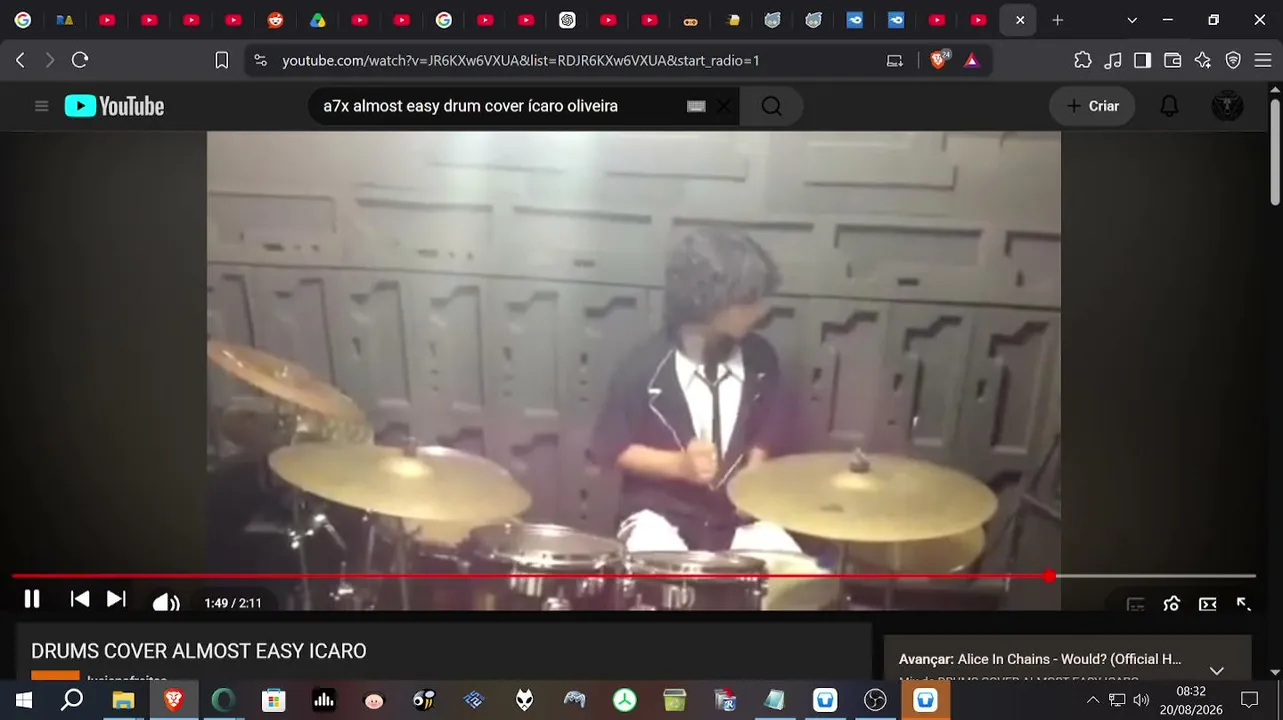Viewport: 1283px width, 720px height.
Task: Toggle theater mode in the player
Action: pos(1208,604)
